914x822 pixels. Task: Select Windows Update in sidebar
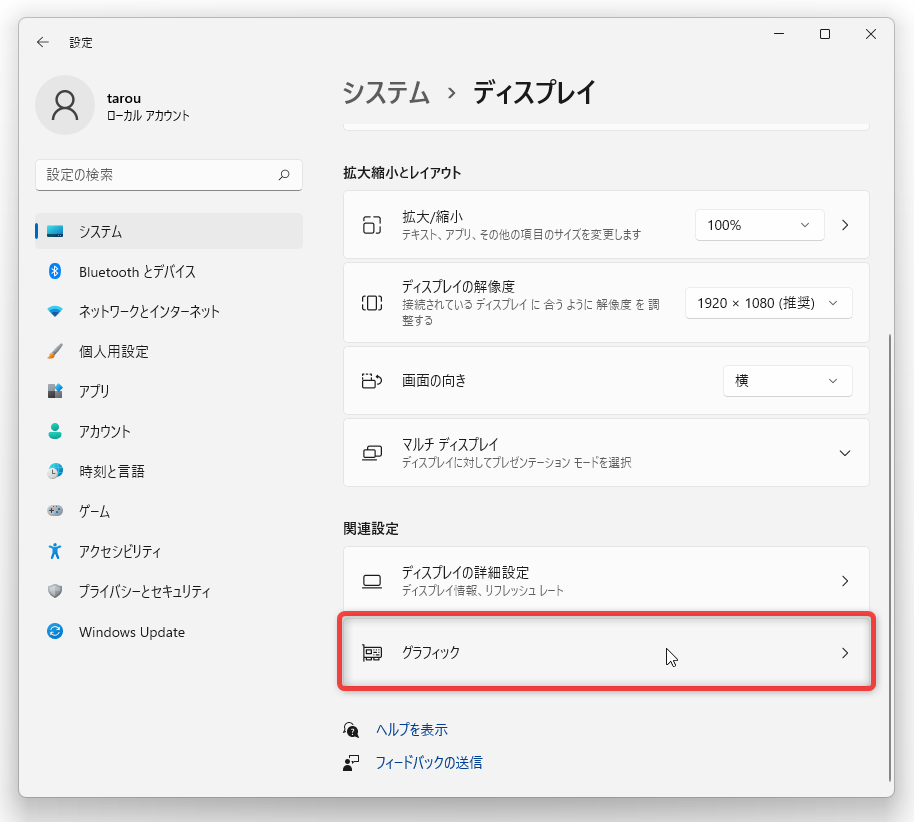(169, 632)
